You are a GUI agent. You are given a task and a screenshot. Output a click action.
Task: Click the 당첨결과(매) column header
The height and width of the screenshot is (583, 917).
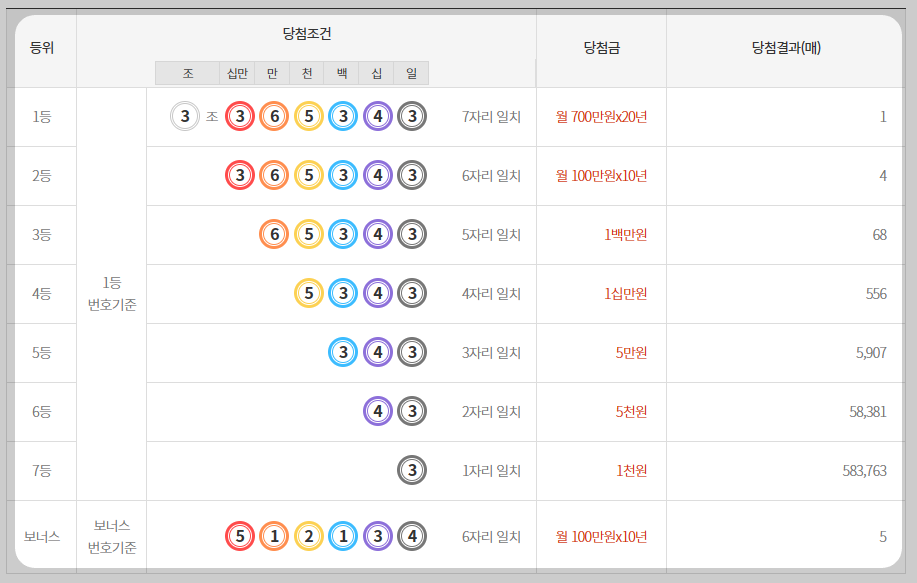(787, 48)
